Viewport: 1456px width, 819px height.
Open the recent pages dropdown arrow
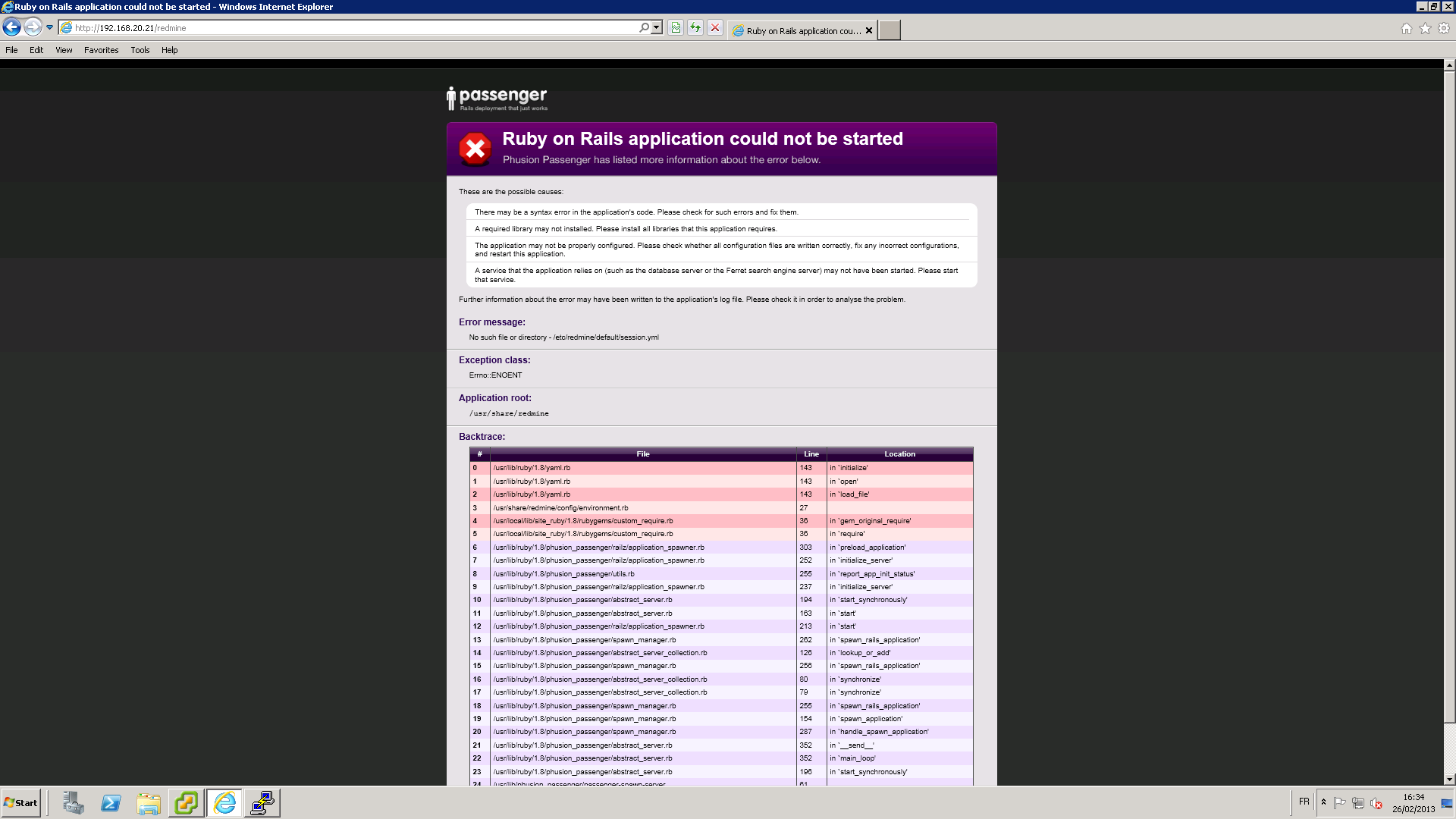click(50, 27)
